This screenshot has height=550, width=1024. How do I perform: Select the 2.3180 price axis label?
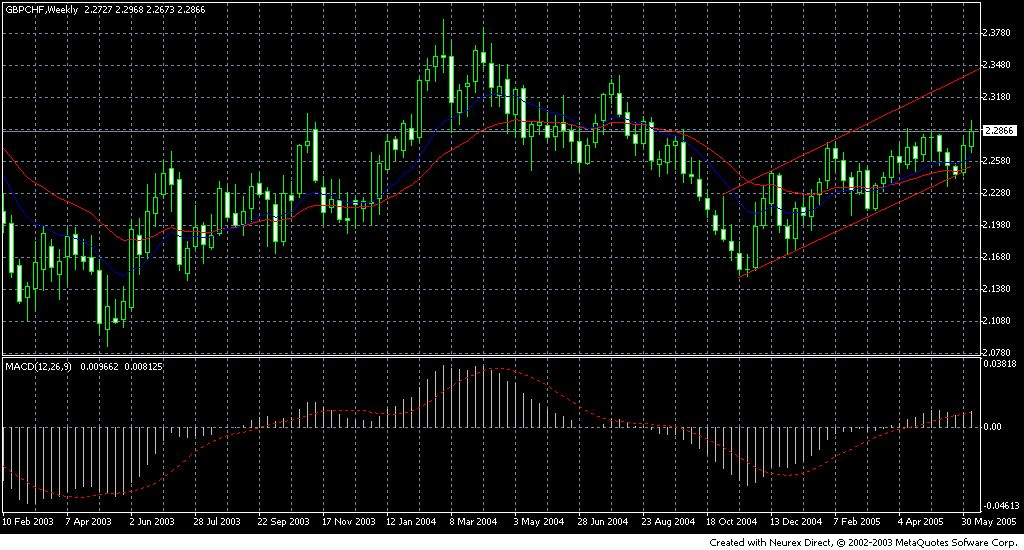pyautogui.click(x=997, y=97)
